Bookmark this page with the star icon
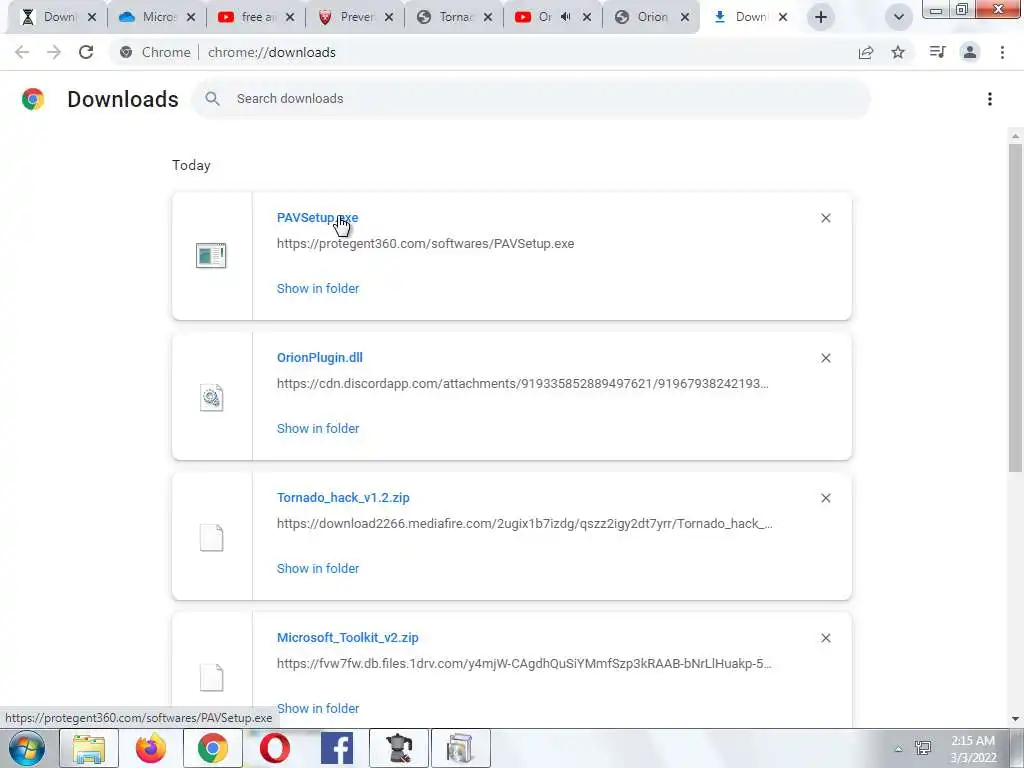 [898, 52]
